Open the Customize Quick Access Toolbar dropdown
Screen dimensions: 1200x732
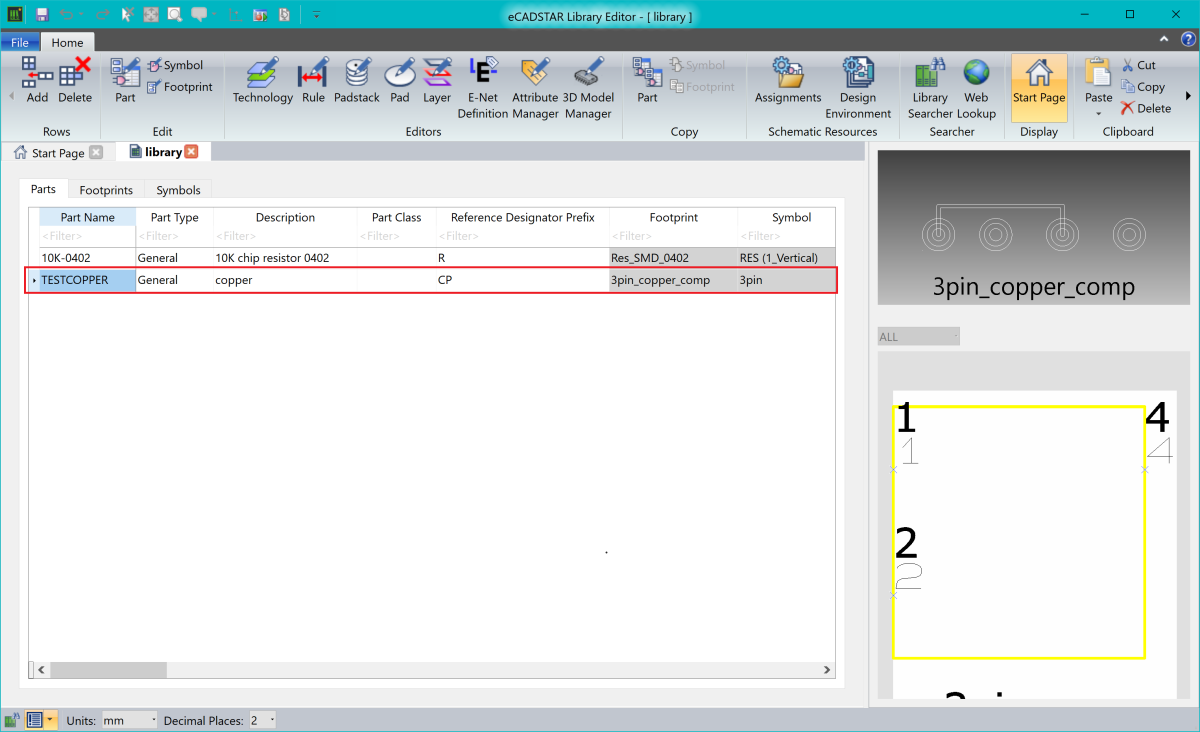point(315,15)
